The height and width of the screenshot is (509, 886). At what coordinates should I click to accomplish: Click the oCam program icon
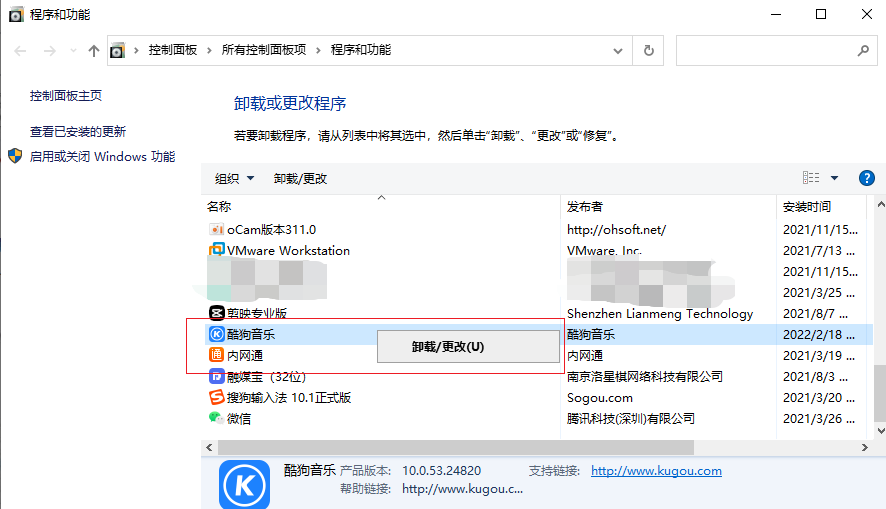pyautogui.click(x=216, y=230)
